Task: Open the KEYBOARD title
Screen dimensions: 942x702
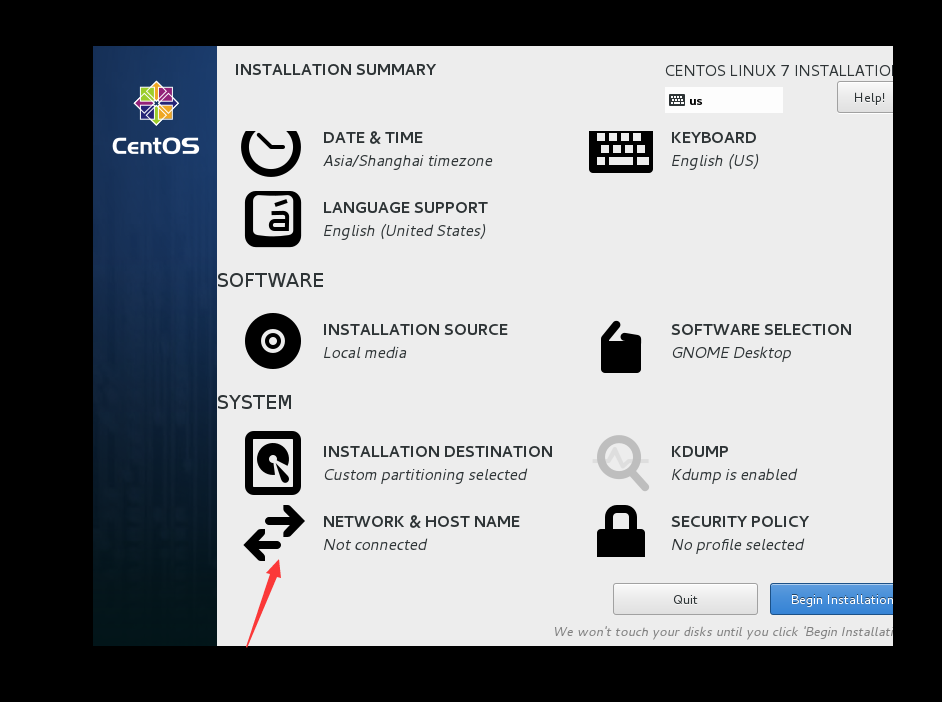Action: [x=714, y=138]
